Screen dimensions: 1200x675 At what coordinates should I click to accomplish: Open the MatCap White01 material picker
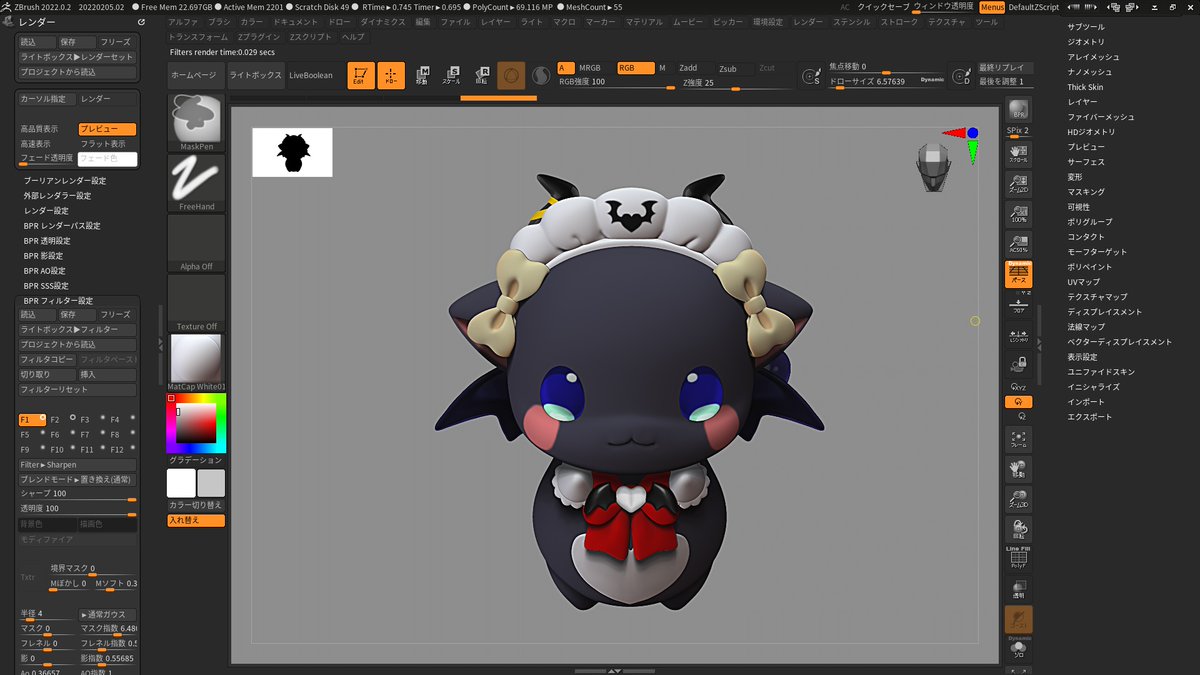tap(196, 362)
